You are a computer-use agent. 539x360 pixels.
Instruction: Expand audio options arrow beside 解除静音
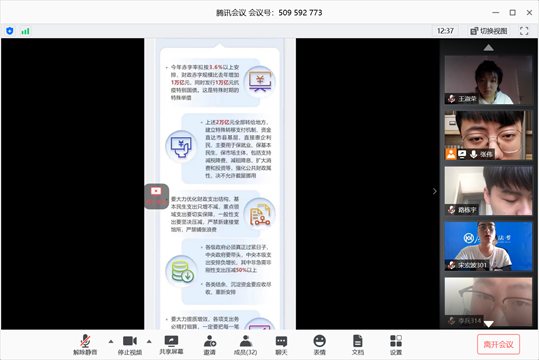pos(111,341)
